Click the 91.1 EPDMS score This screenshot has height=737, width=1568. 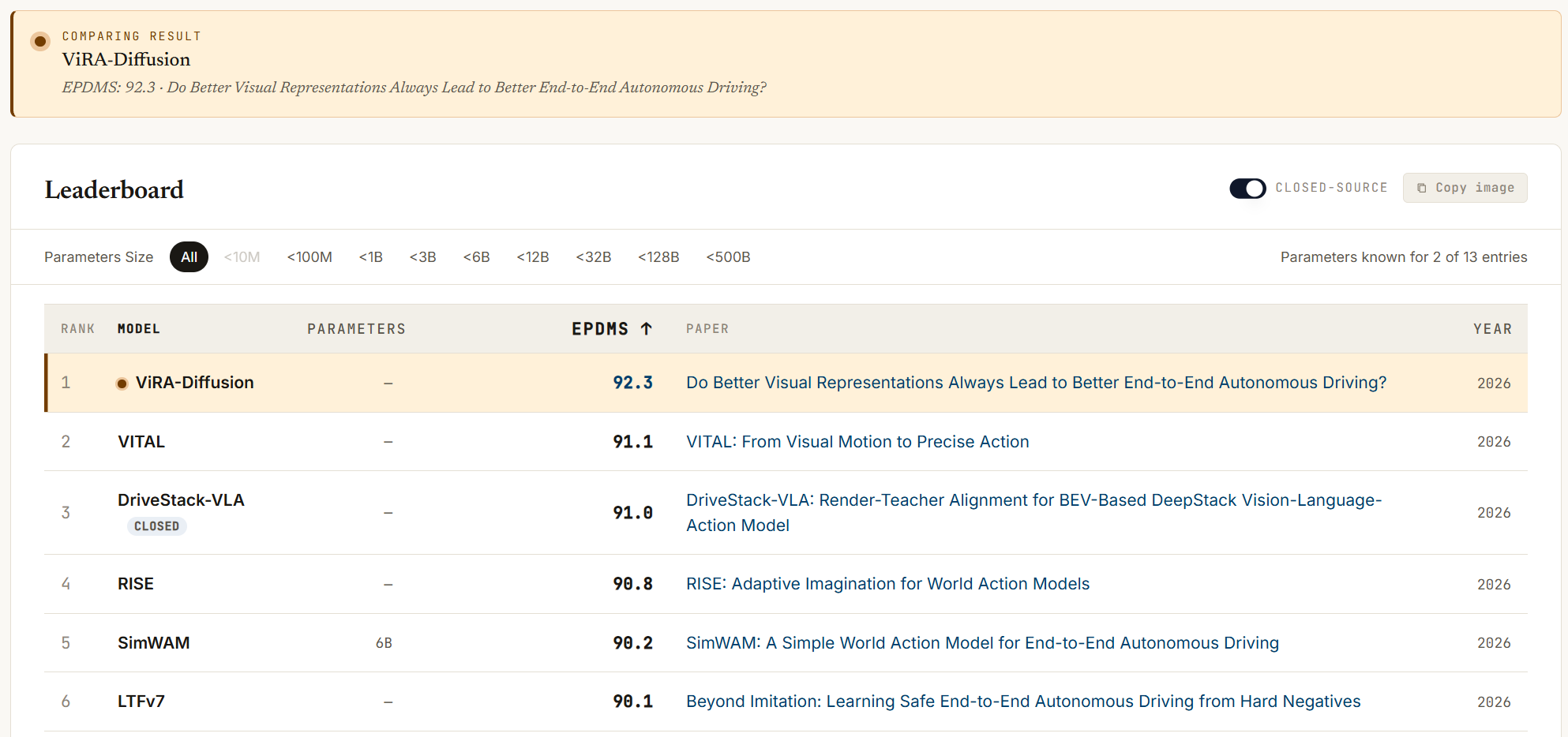(632, 442)
